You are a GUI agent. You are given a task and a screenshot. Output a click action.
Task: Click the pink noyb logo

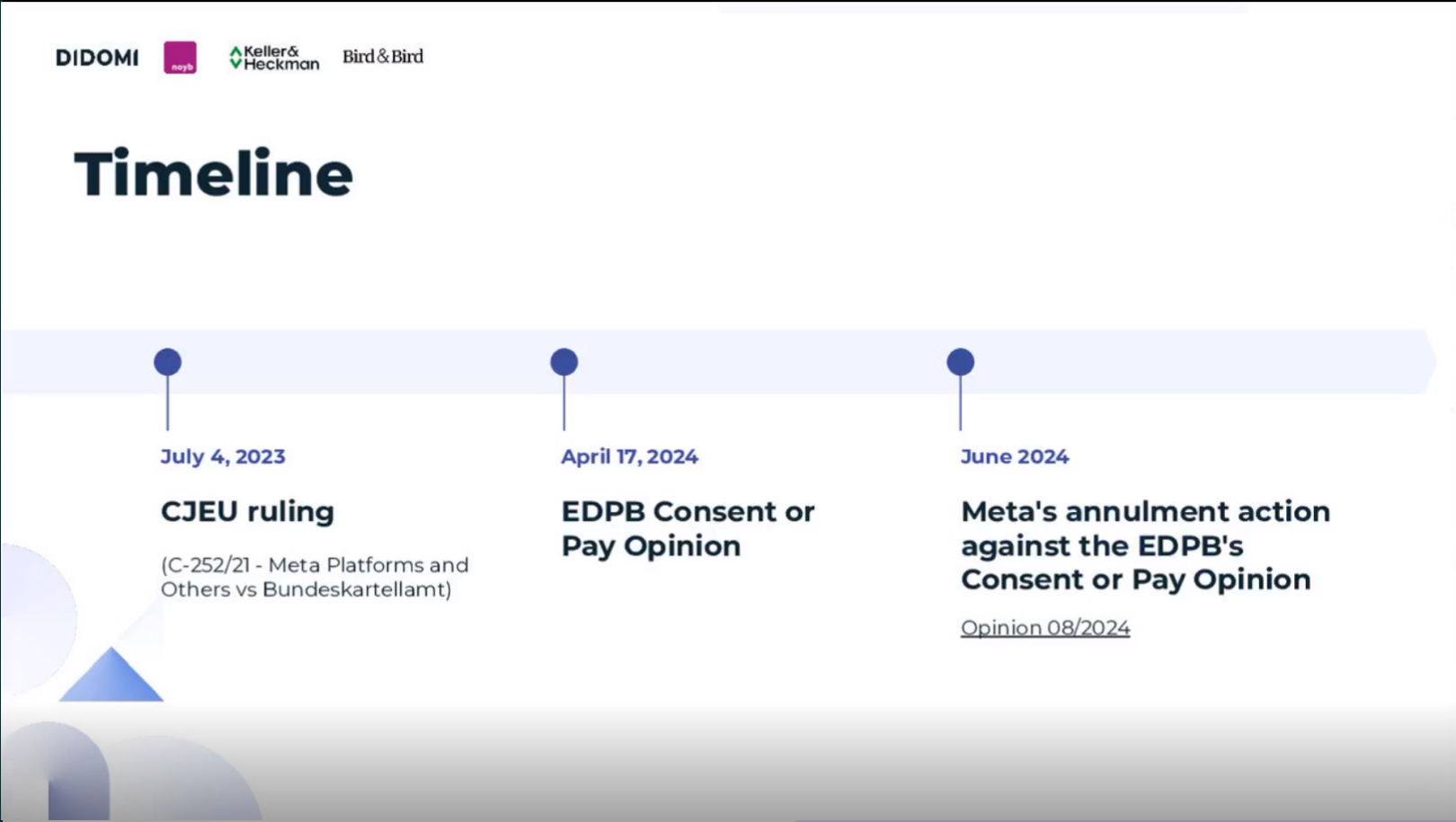tap(180, 57)
